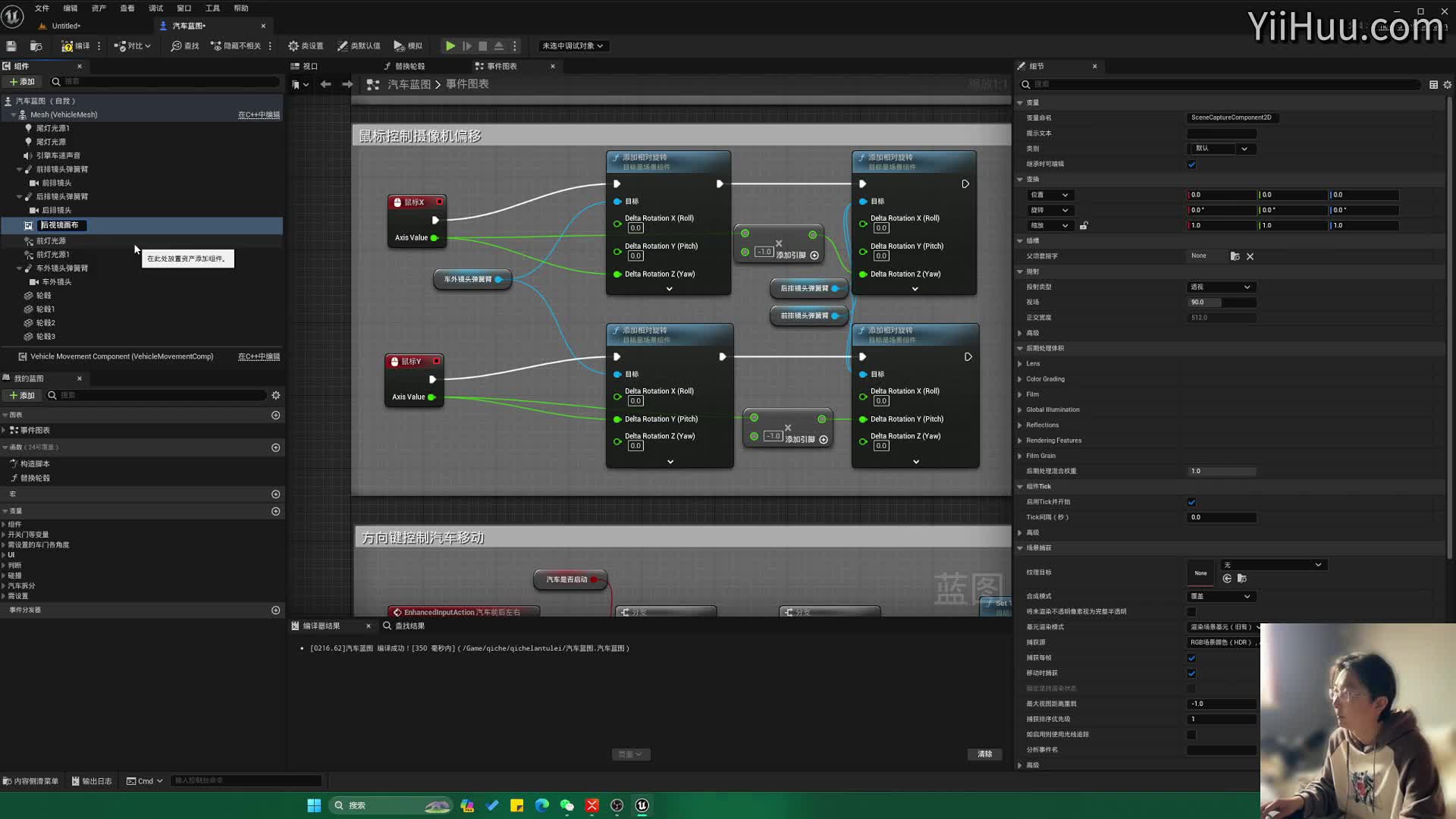The height and width of the screenshot is (819, 1456).
Task: Click 添加 button in components panel
Action: pos(22,82)
